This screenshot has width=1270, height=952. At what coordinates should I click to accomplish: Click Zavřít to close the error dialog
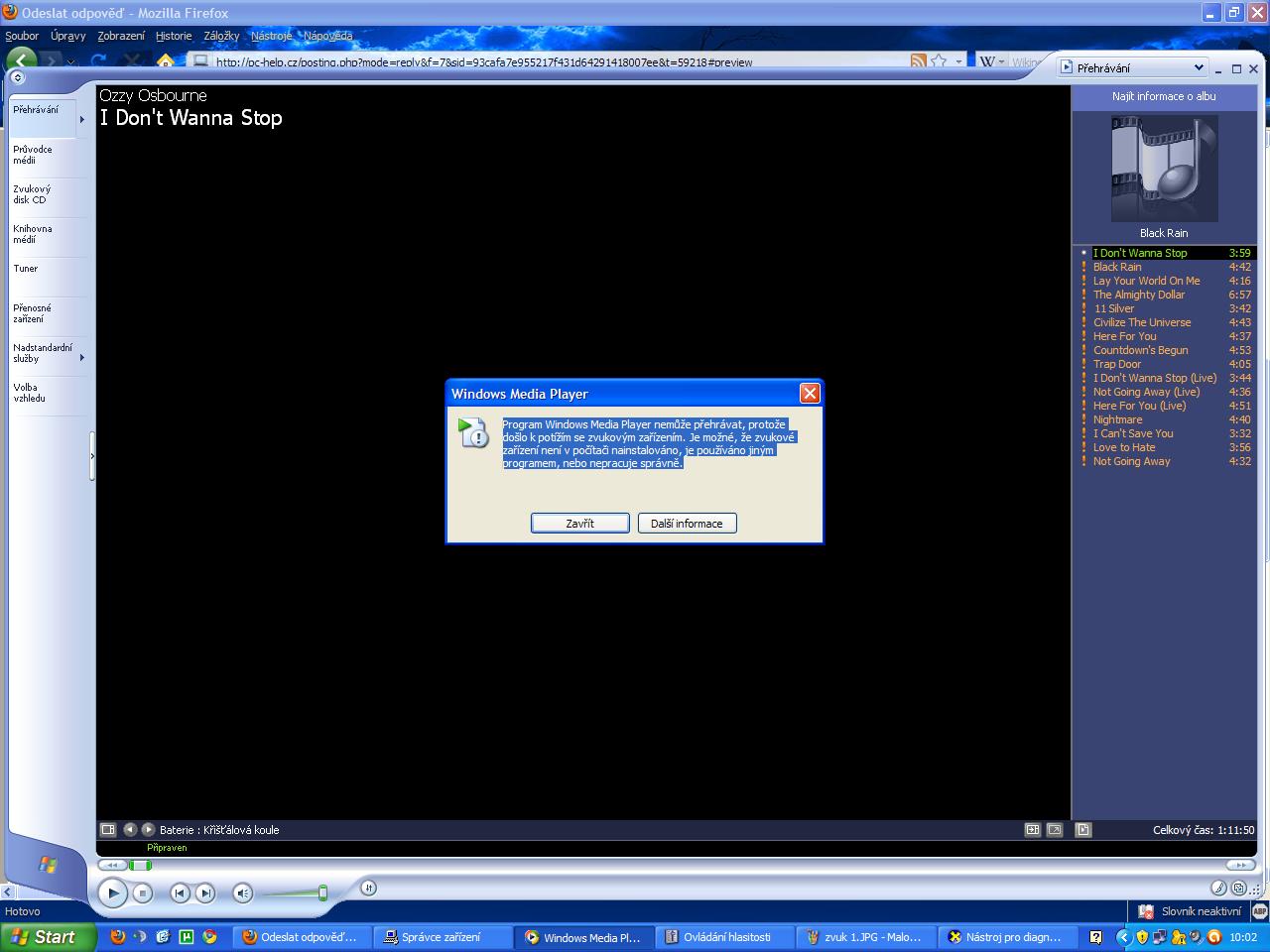pyautogui.click(x=579, y=524)
